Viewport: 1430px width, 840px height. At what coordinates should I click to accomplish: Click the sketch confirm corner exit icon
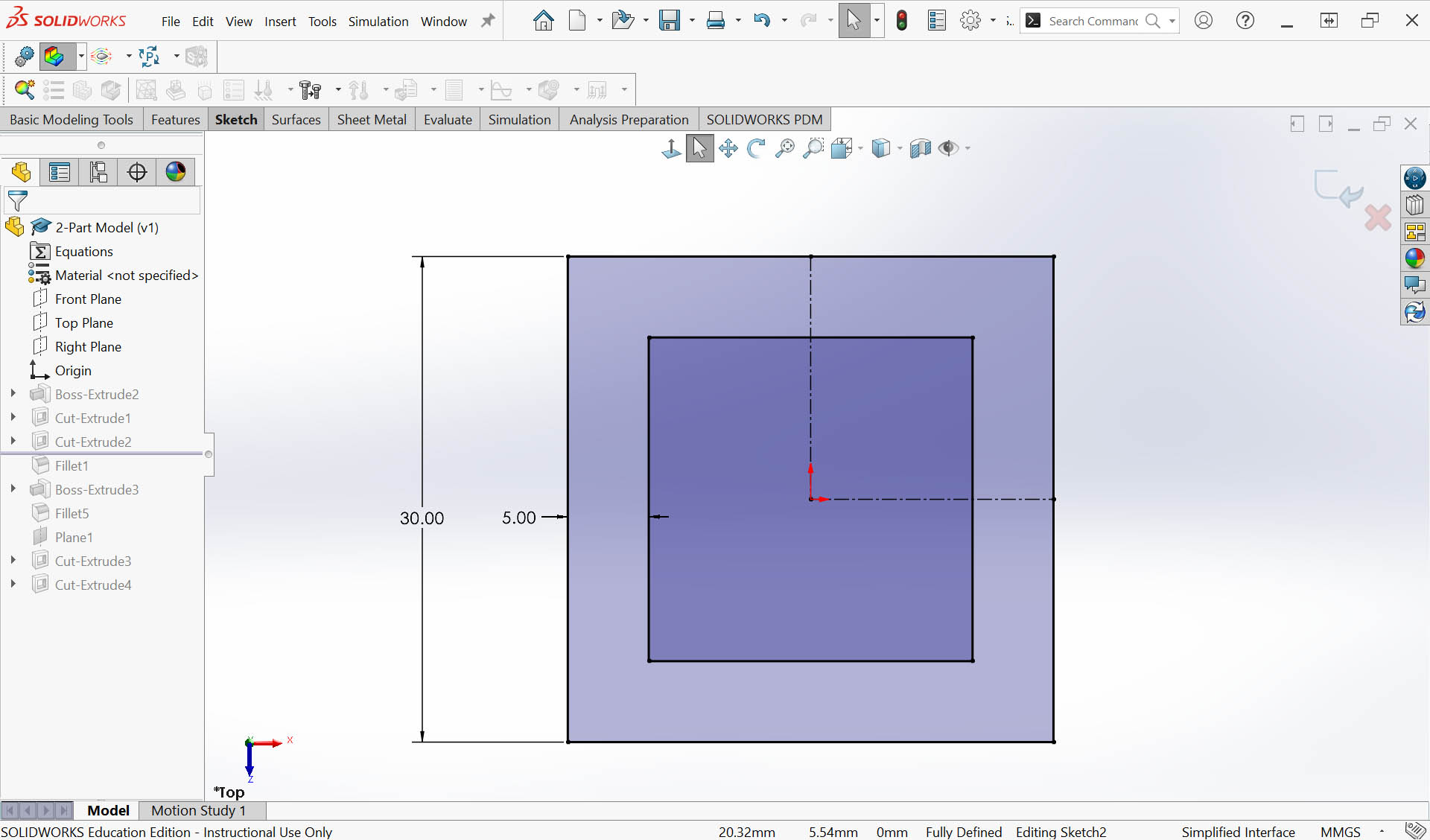[x=1338, y=188]
